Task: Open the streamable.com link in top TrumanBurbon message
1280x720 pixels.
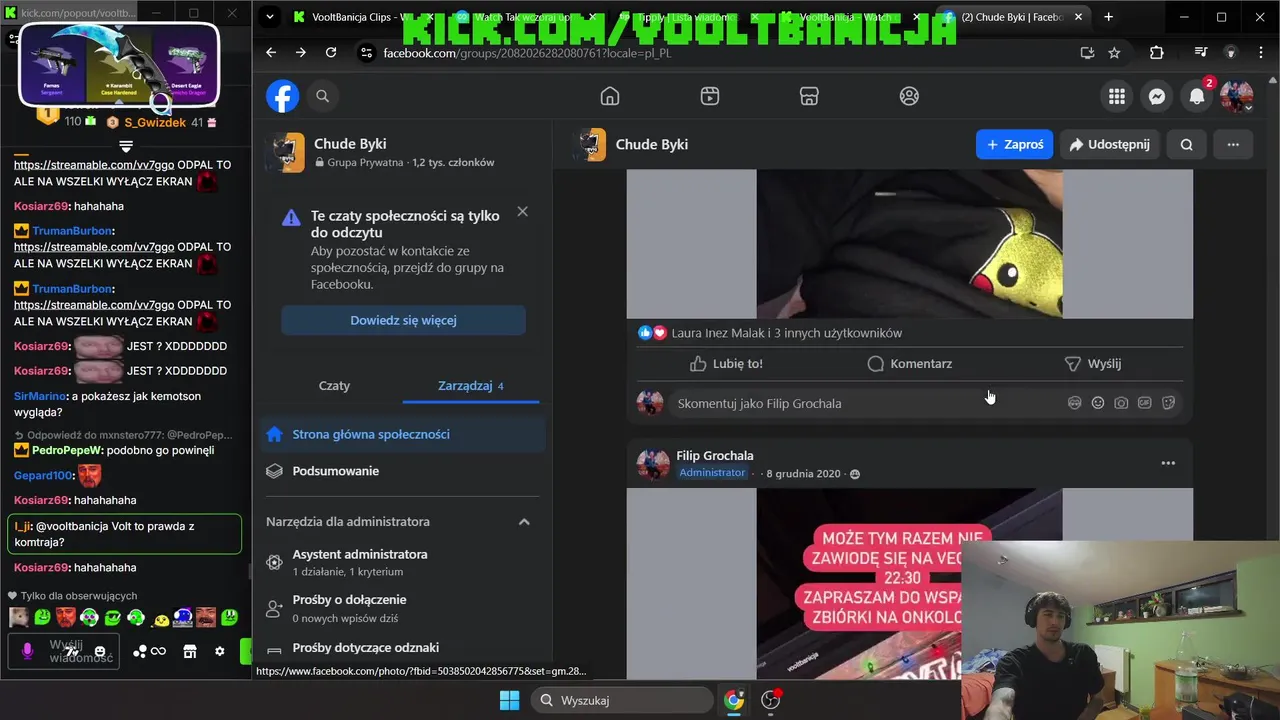Action: coord(94,165)
